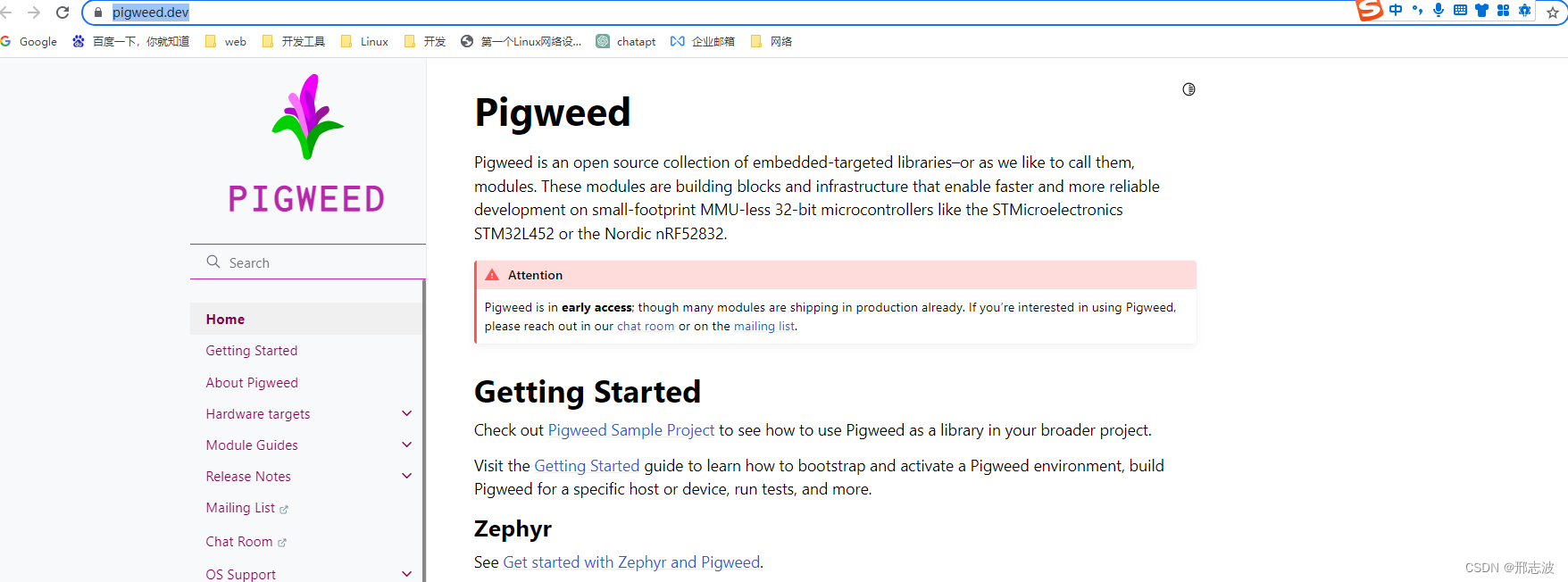Click the browser back arrow

[6, 12]
